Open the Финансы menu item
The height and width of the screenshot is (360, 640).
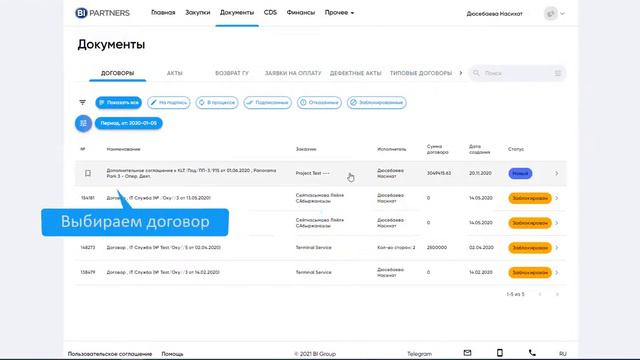point(300,13)
